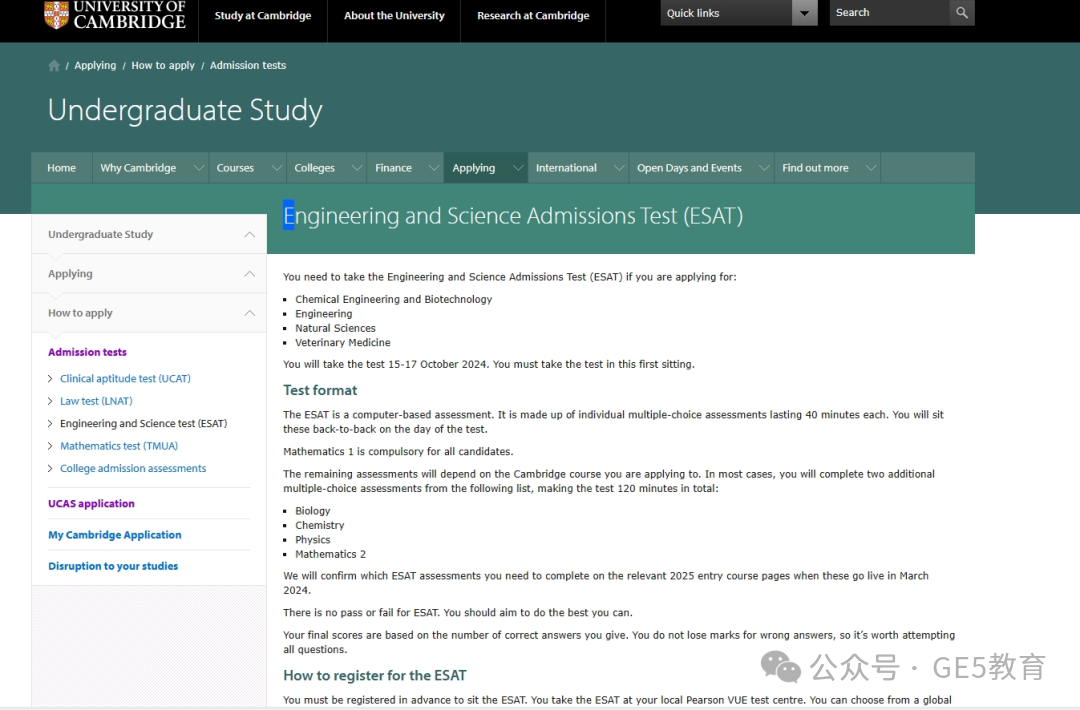The height and width of the screenshot is (710, 1080).
Task: Click the Undergraduate Study page title
Action: [185, 111]
